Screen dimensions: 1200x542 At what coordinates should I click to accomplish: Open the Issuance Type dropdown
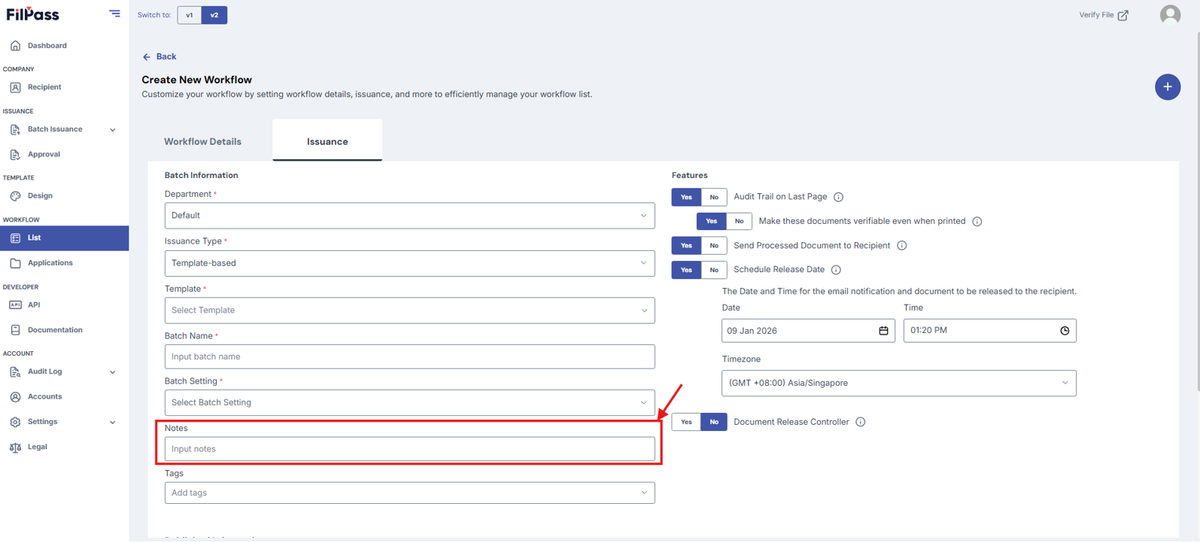tap(410, 263)
